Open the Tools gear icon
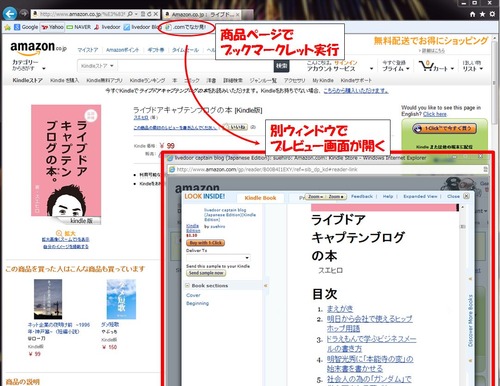The height and width of the screenshot is (386, 500). (492, 14)
